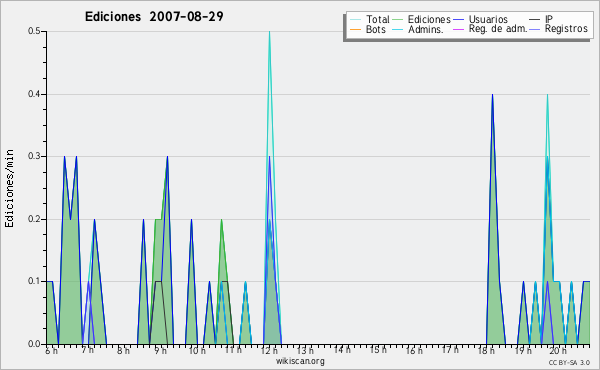
Task: Click the wikiscan.org link below the chart
Action: click(x=300, y=361)
